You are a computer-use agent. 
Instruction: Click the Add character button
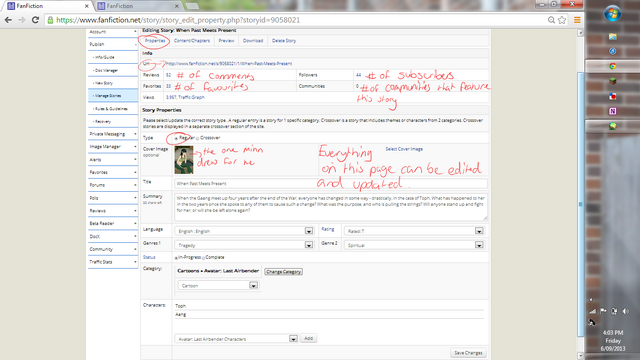[x=309, y=338]
